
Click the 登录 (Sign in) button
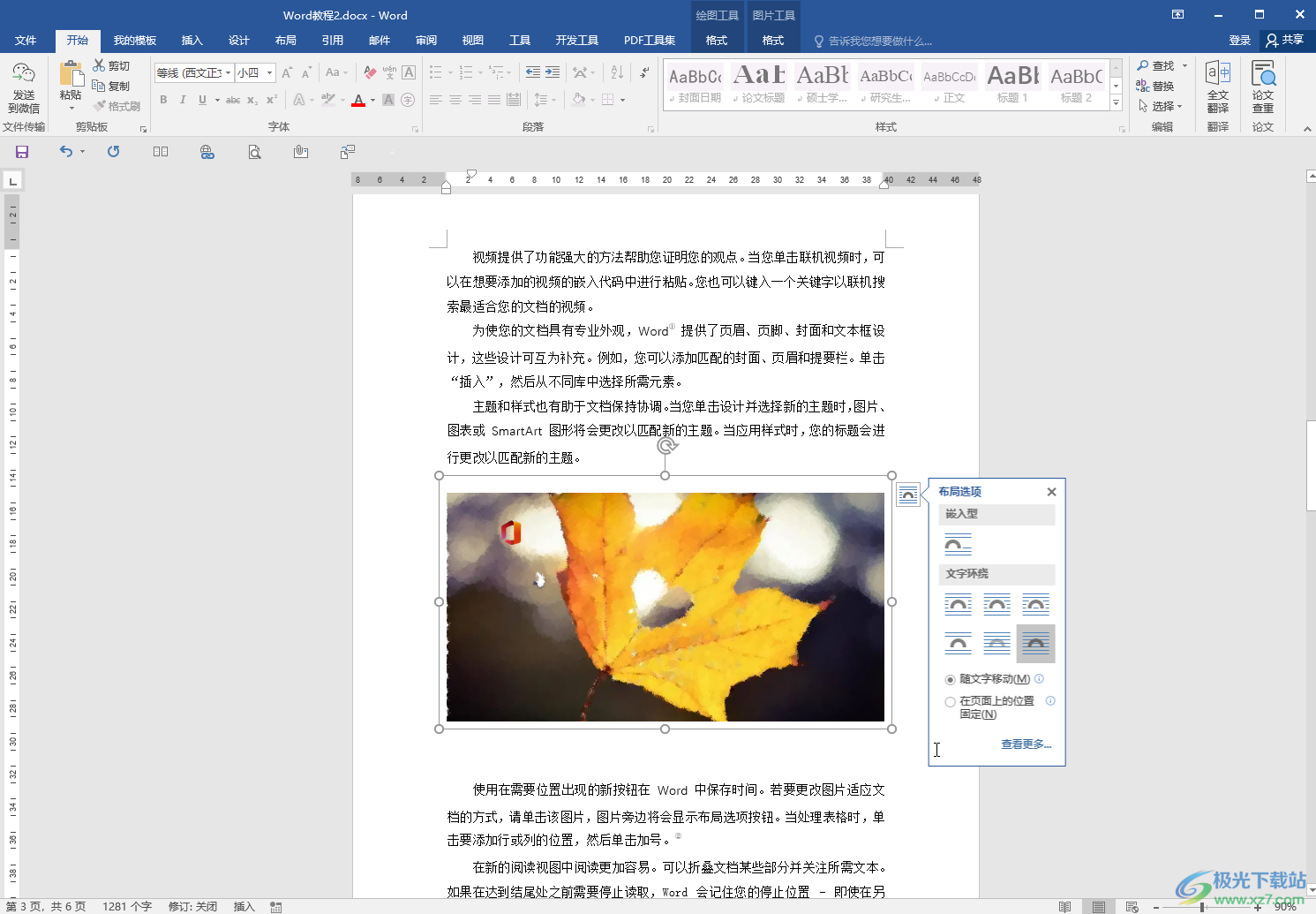coord(1239,41)
